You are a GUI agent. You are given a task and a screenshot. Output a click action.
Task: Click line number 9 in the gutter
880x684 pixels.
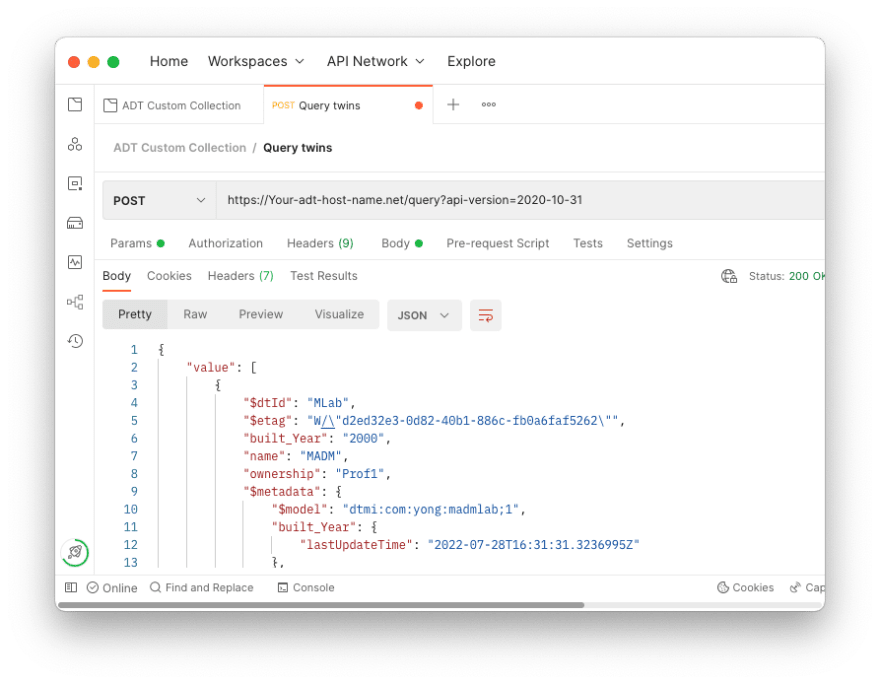tap(134, 492)
